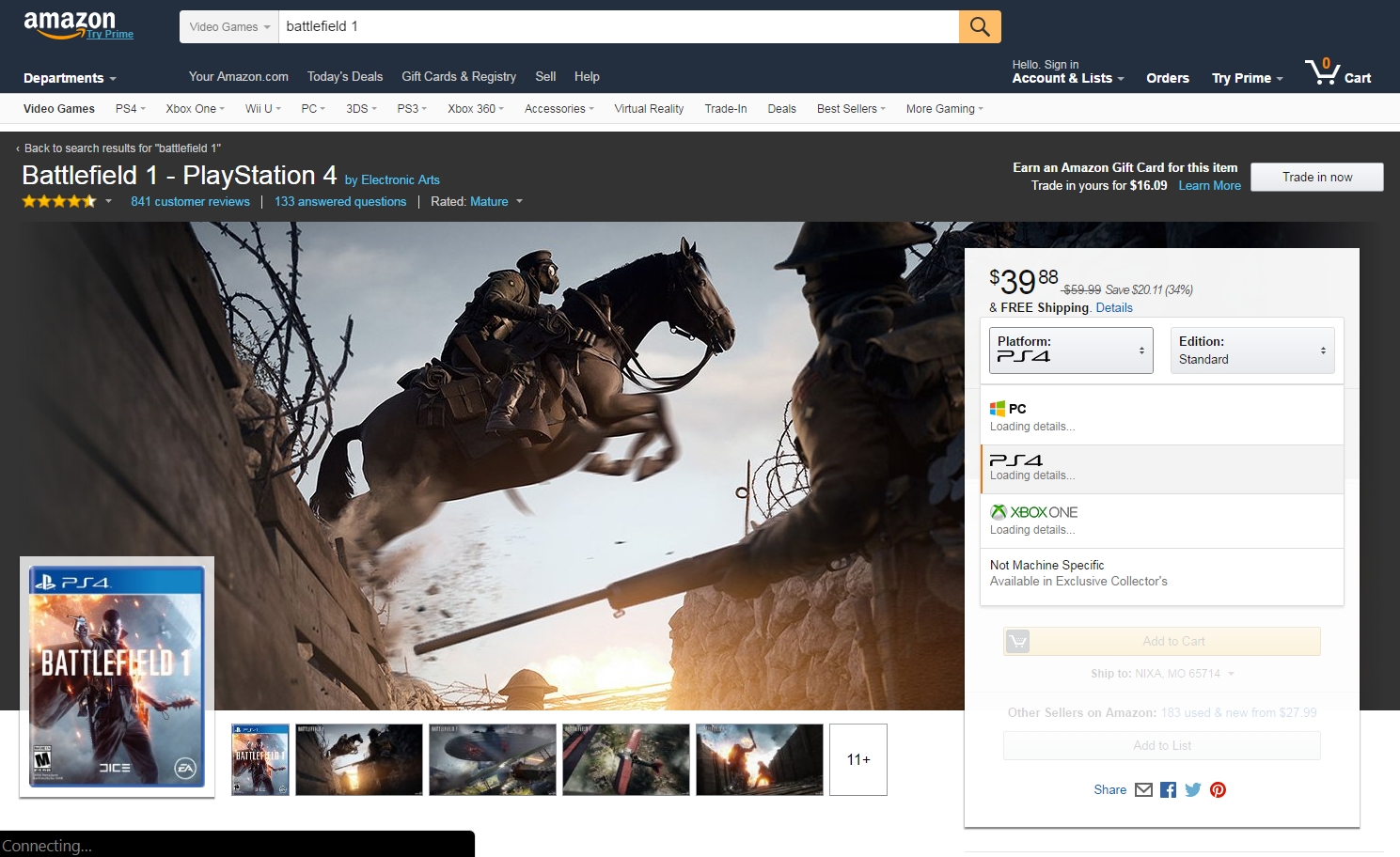1400x857 pixels.
Task: Open the Xbox One navigation submenu
Action: point(195,109)
